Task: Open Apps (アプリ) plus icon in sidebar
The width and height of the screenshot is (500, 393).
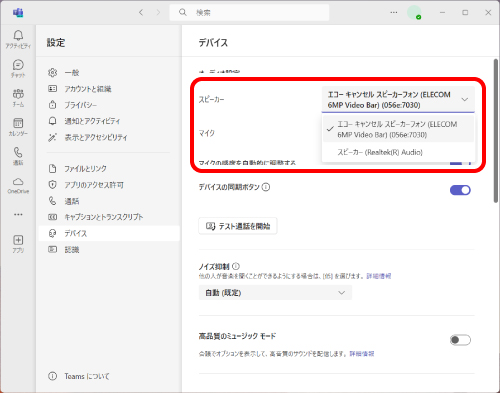Action: [18, 244]
